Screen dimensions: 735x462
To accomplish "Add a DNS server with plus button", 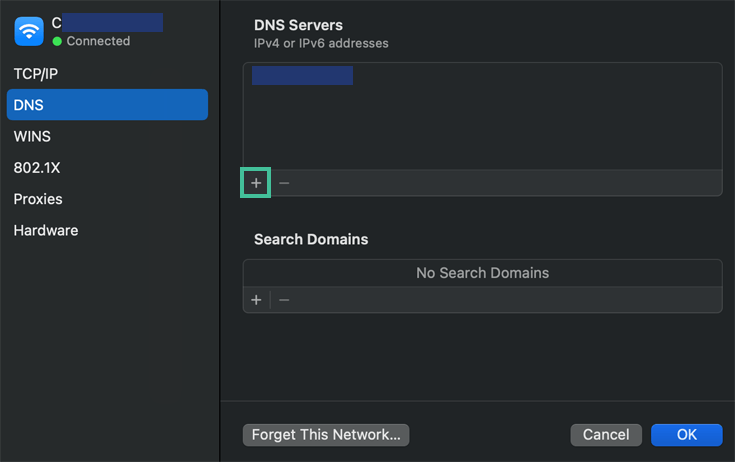I will coord(256,183).
